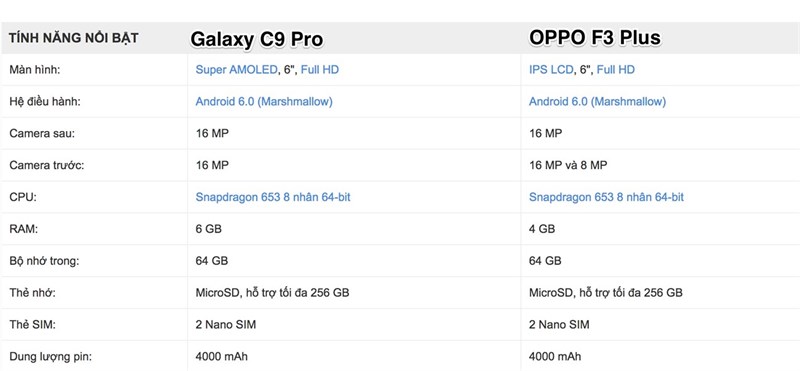Open Galaxy C9 Pro Snapdragon 653 CPU link
800x371 pixels.
point(273,197)
